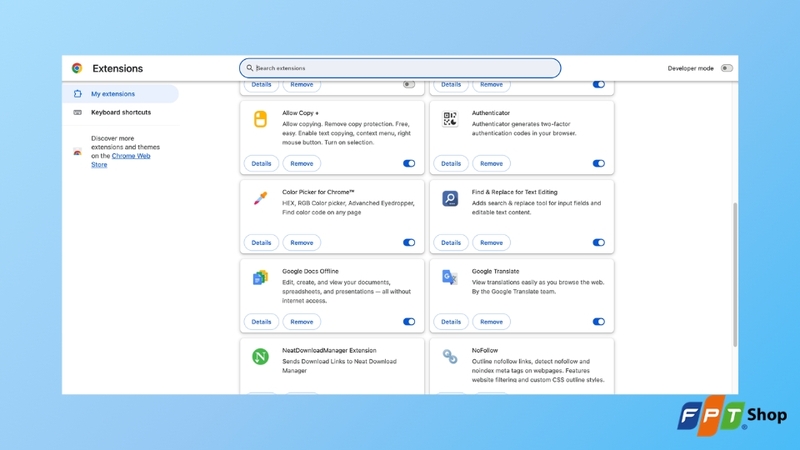Disable Color Picker for Chrome toggle
The image size is (800, 450).
click(x=409, y=242)
